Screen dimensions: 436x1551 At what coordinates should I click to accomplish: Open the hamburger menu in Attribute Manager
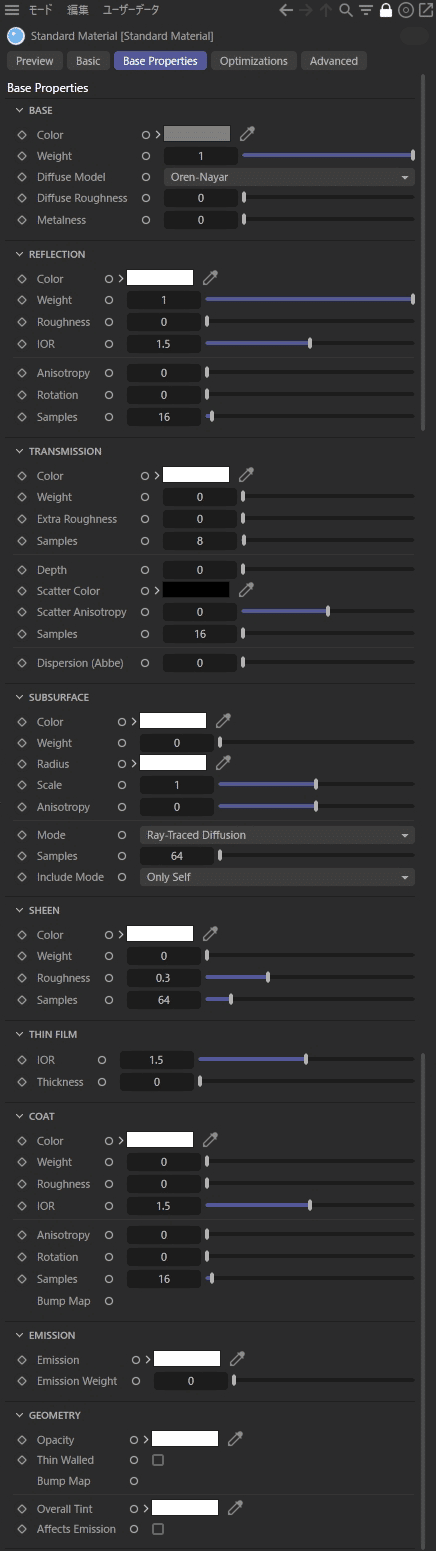click(12, 11)
